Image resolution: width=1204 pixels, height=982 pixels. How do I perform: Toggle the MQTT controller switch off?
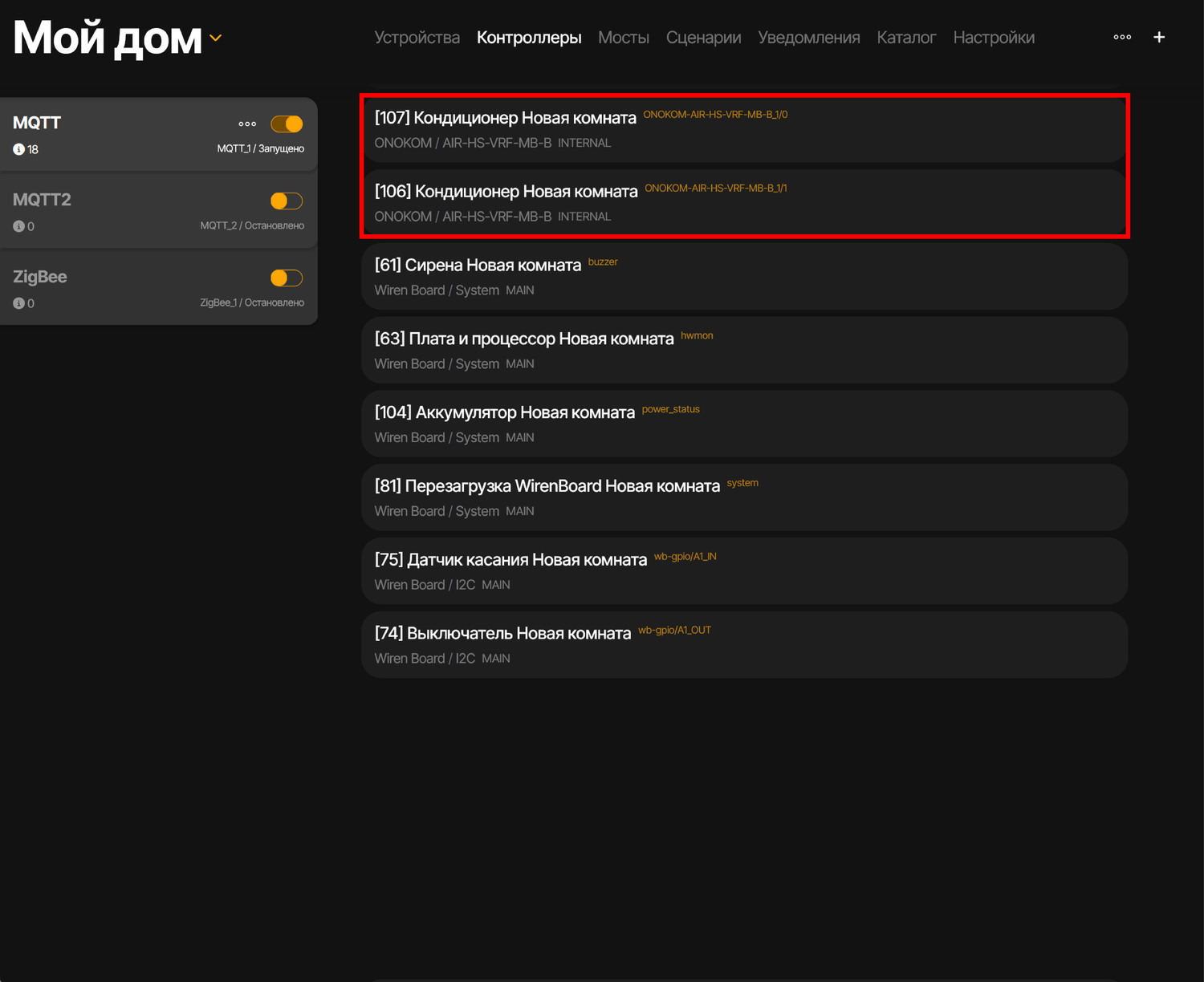[287, 124]
